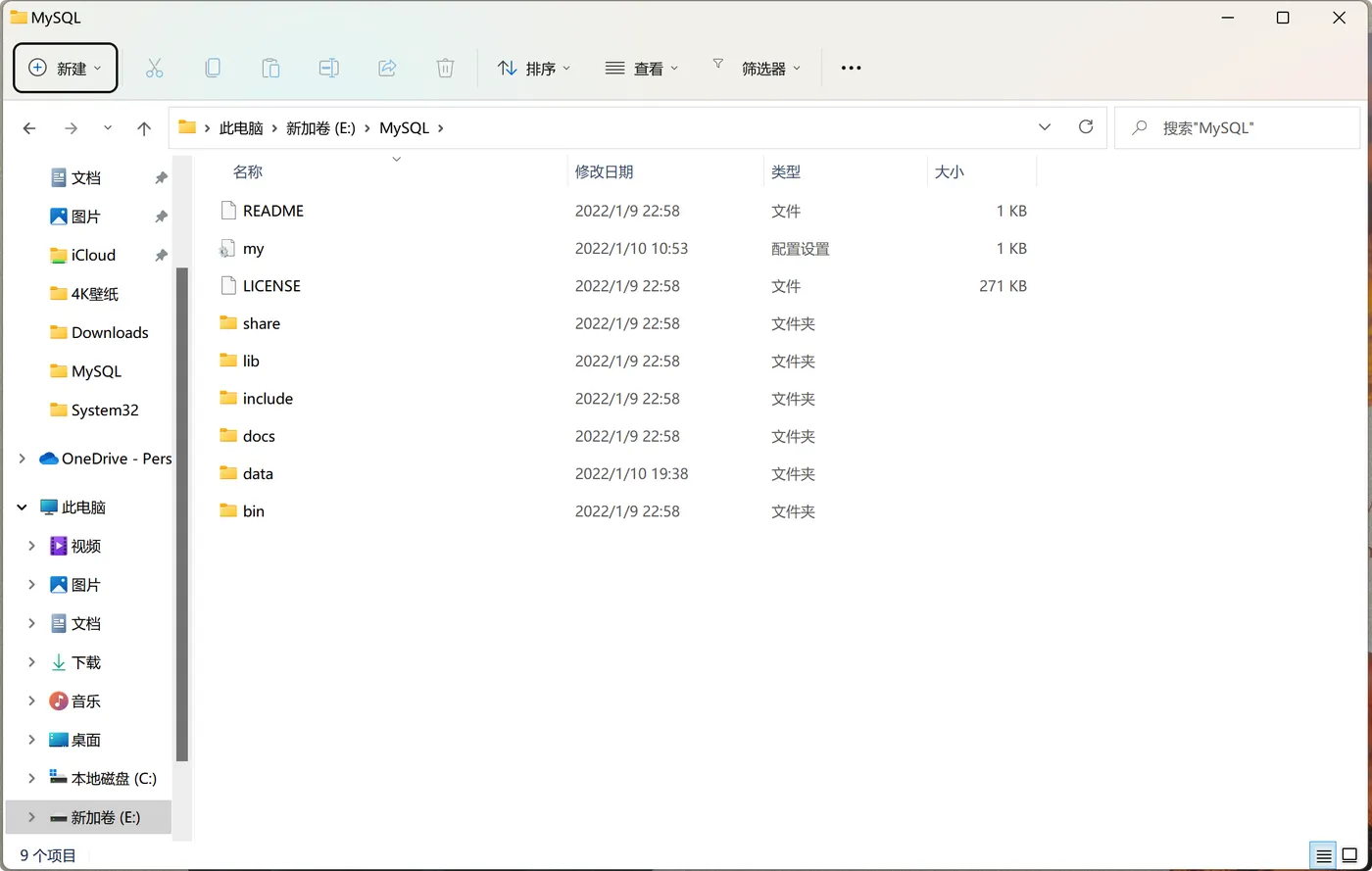This screenshot has width=1372, height=871.
Task: Expand 新加卷 (E:) tree node
Action: tap(32, 817)
